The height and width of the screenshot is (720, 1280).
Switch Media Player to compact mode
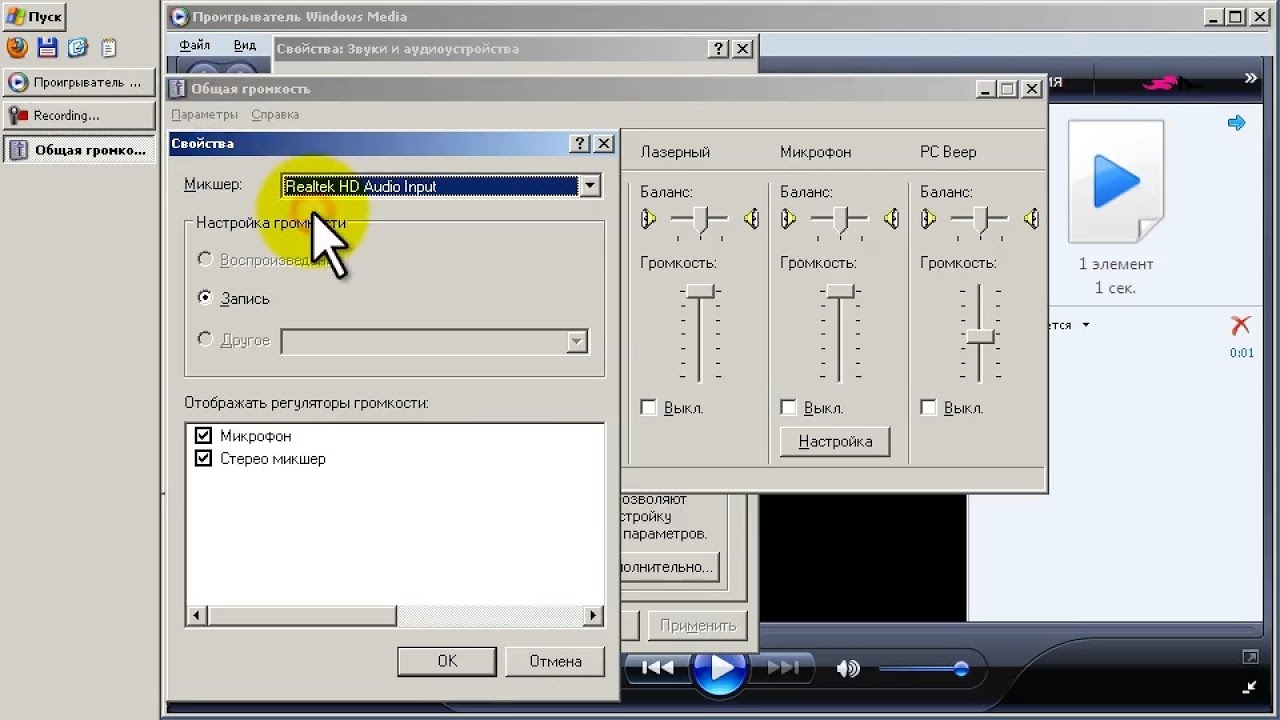(1250, 686)
